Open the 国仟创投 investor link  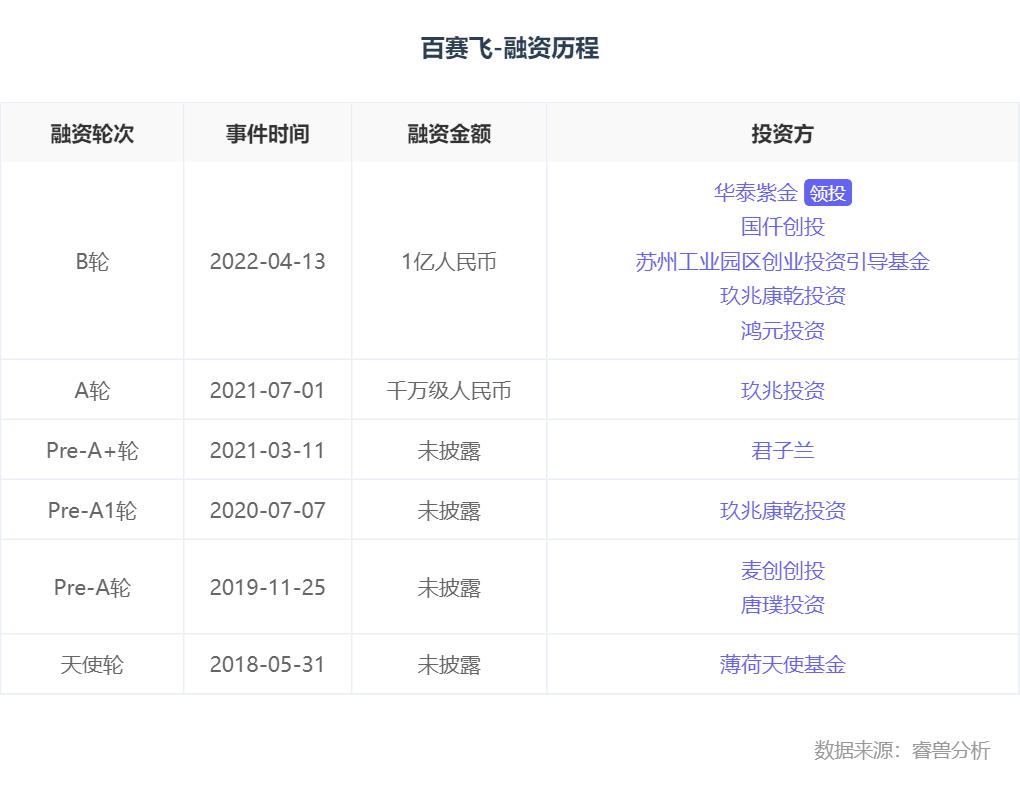tap(783, 227)
